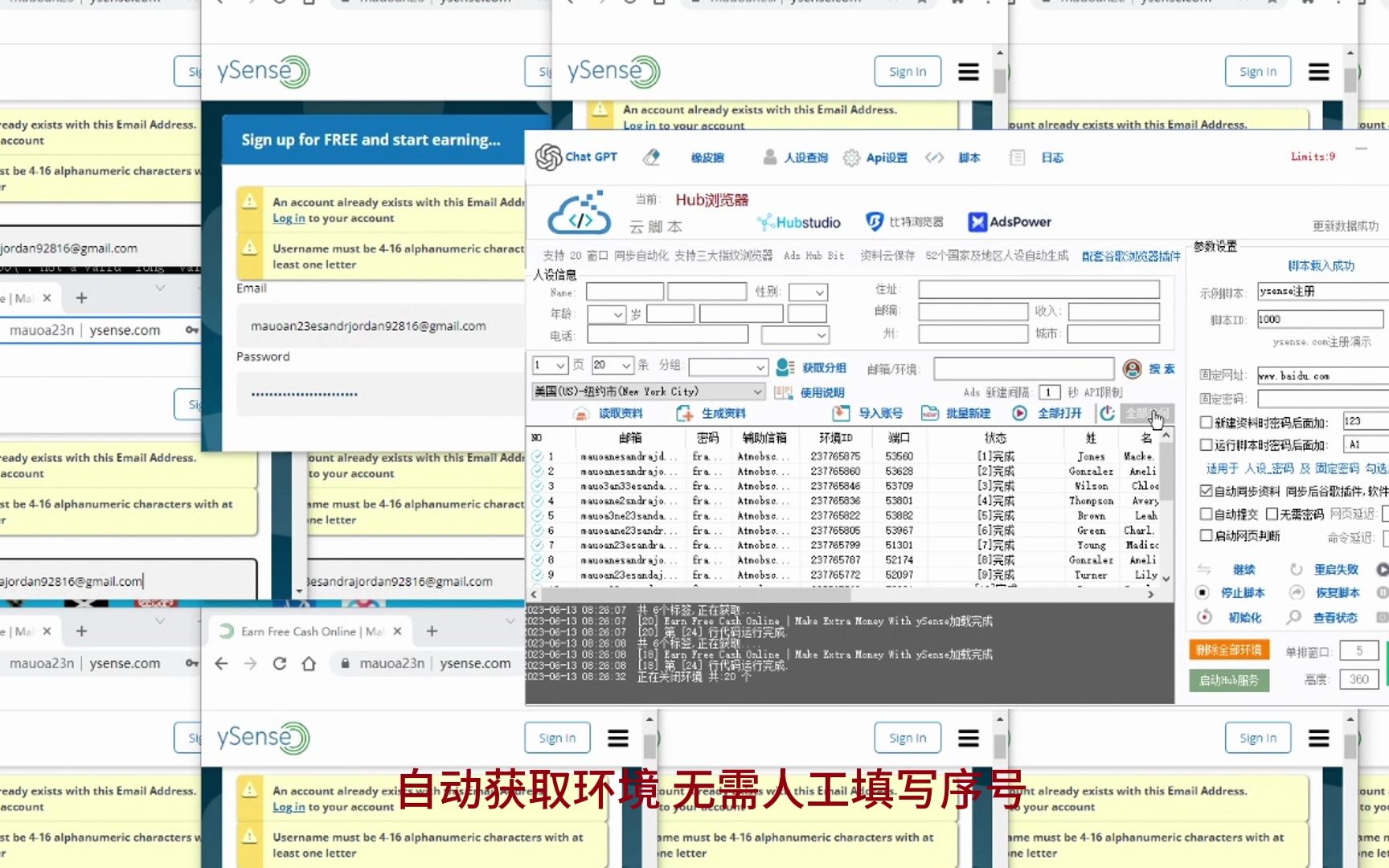Open the dropdown beside the 电话 field
This screenshot has height=868, width=1389.
(x=795, y=334)
